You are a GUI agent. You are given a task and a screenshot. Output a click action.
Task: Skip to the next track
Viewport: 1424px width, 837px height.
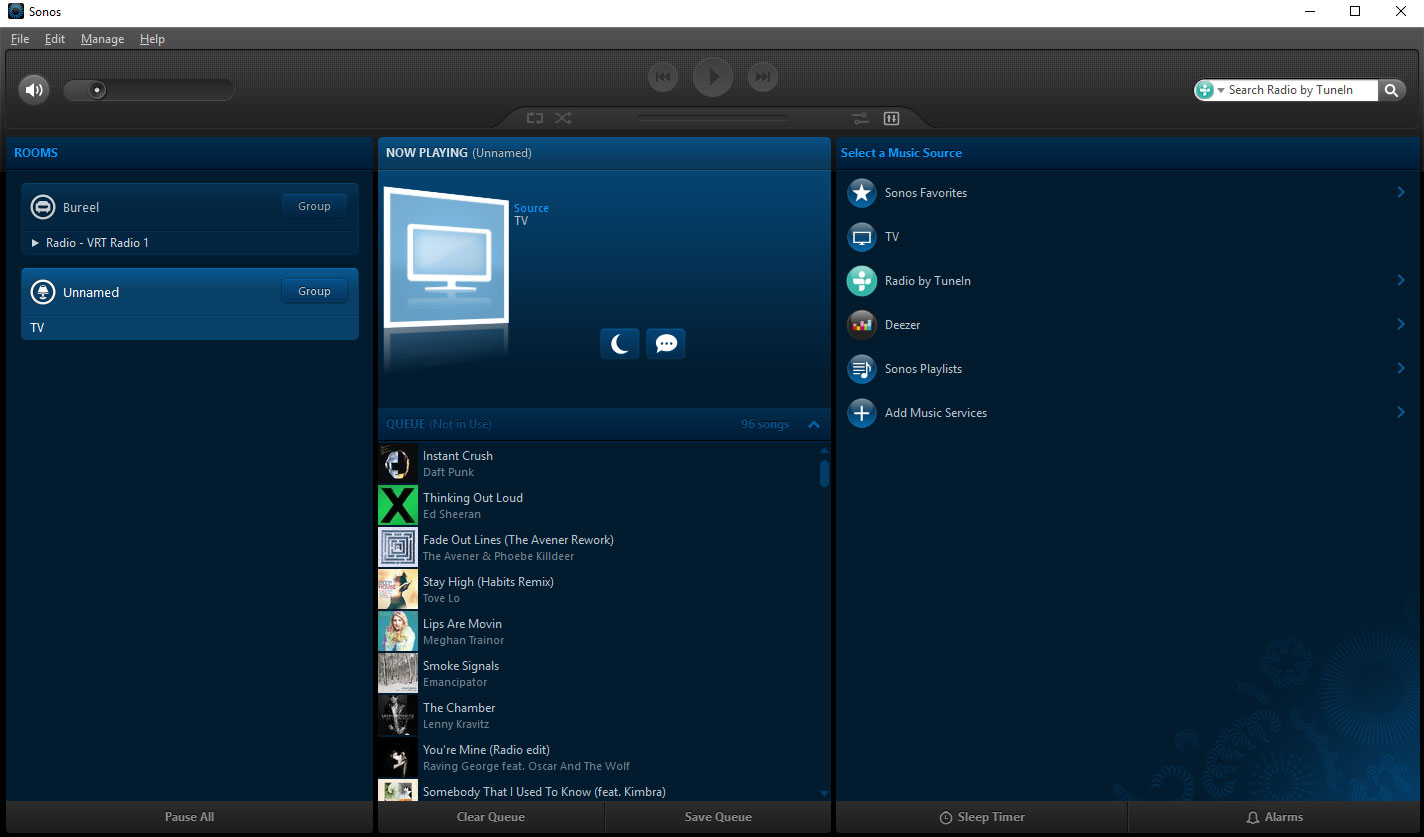point(763,77)
